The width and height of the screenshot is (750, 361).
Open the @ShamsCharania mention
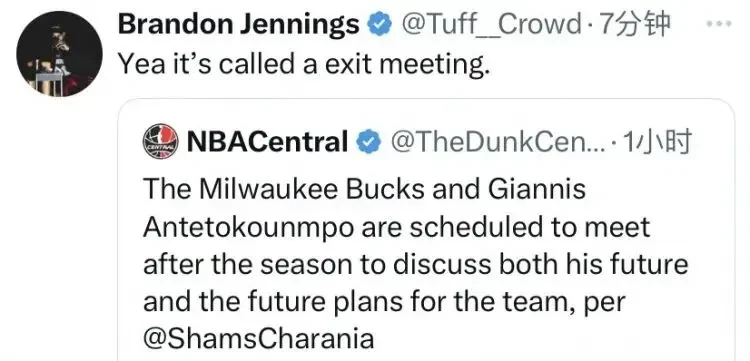pos(258,339)
